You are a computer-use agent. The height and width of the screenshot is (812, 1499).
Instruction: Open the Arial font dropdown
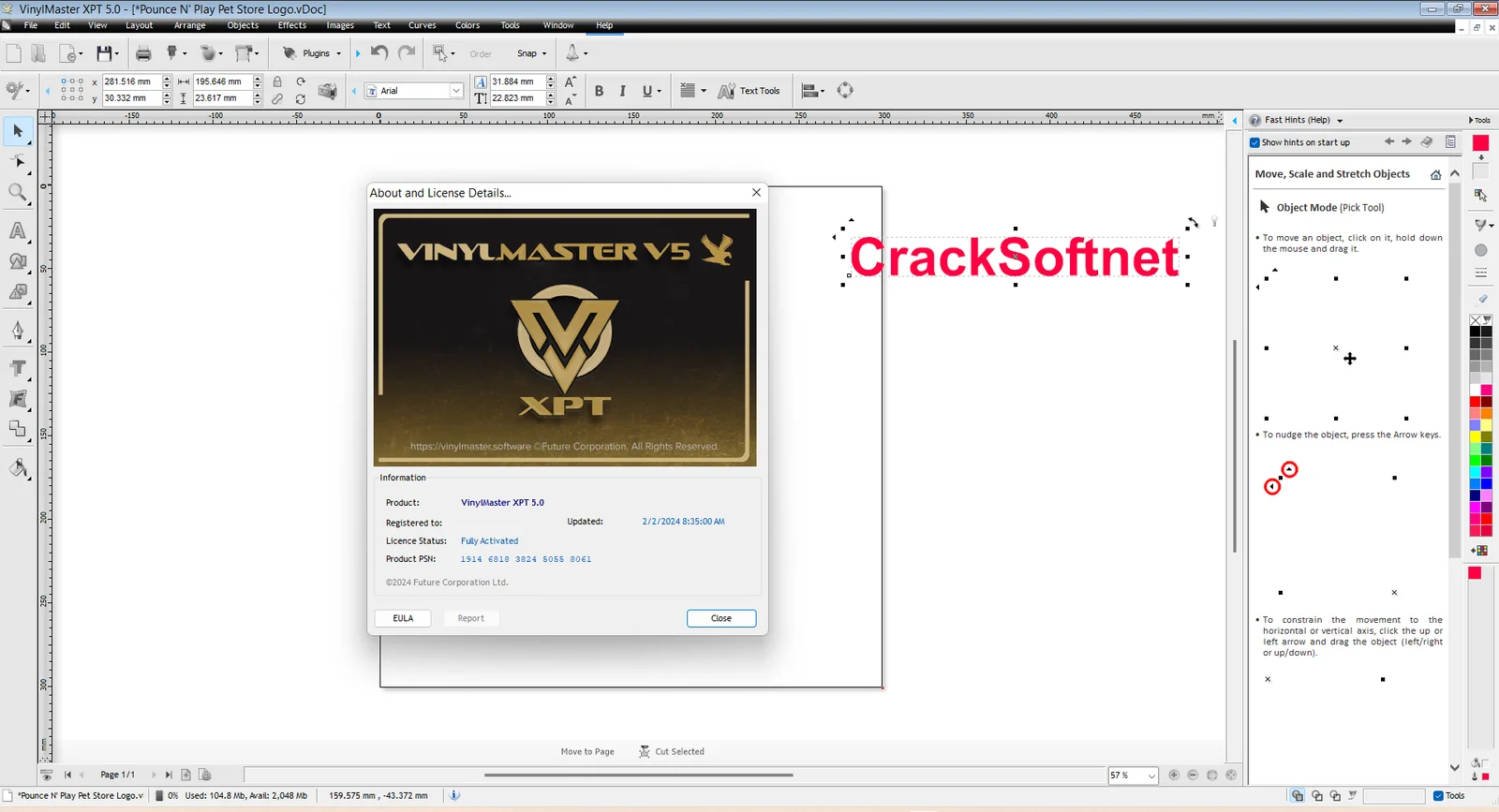coord(456,91)
